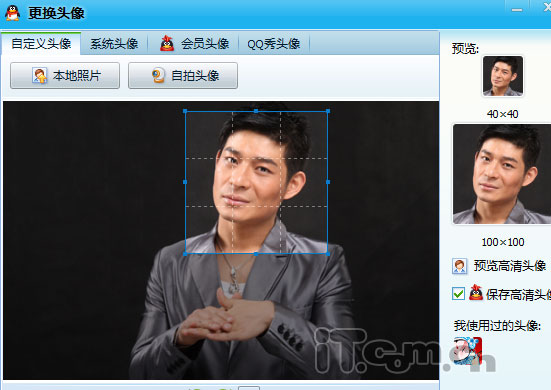Click the 更换头像 window title

coord(56,13)
